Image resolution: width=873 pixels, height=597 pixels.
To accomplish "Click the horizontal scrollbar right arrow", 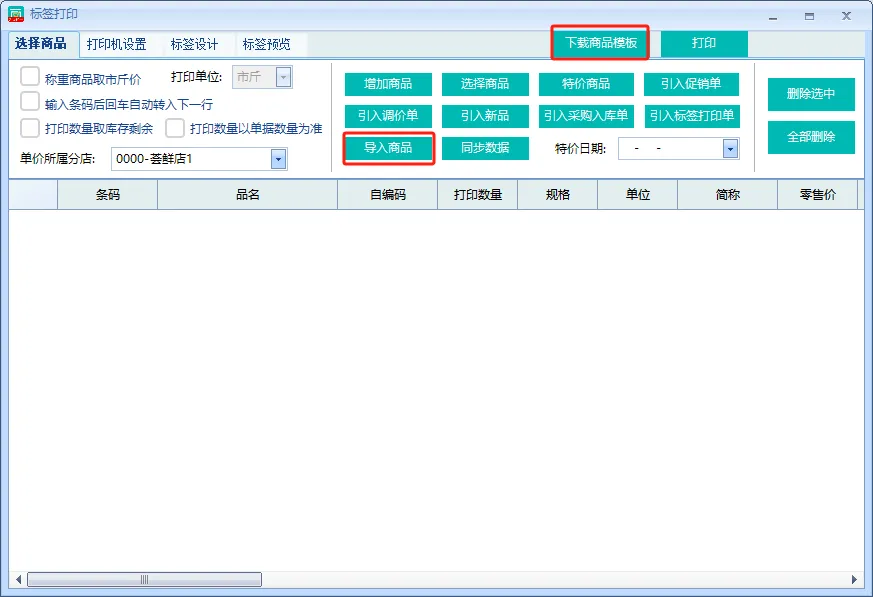I will [854, 579].
